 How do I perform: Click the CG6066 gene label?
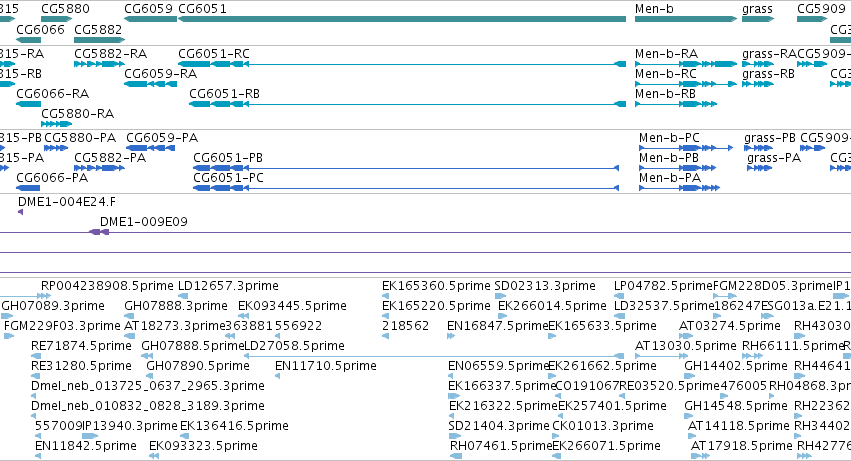[40, 29]
